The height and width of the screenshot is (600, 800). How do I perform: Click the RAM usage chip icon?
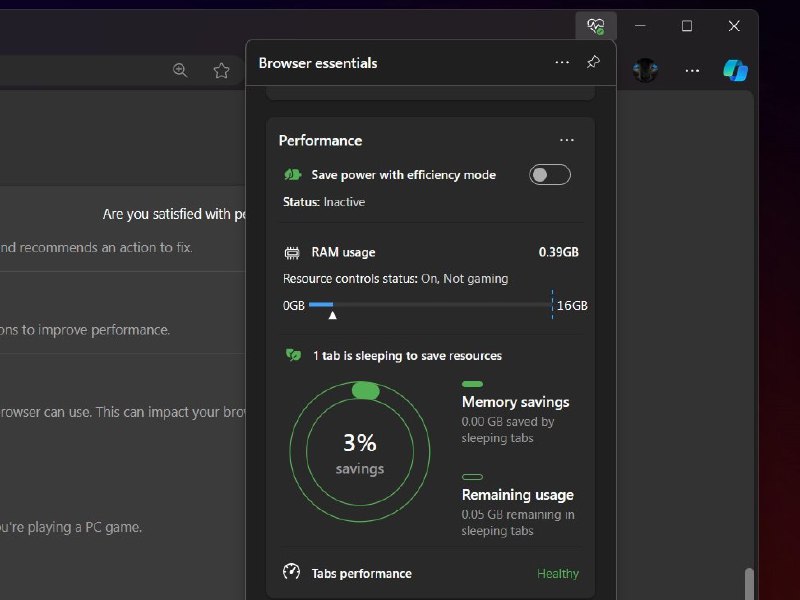pos(292,253)
